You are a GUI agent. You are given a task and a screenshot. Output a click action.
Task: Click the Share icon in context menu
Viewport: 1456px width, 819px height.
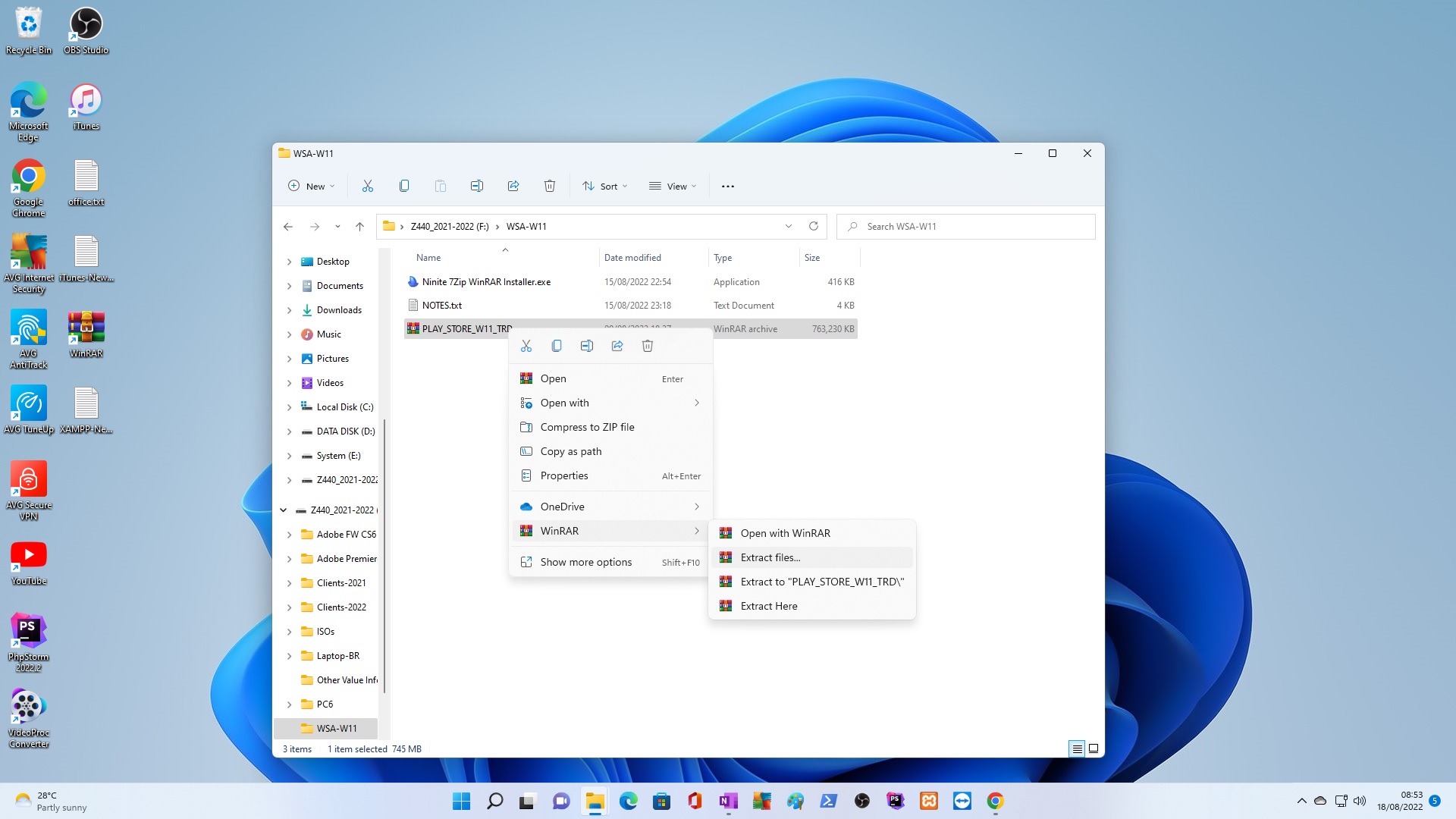pyautogui.click(x=617, y=346)
